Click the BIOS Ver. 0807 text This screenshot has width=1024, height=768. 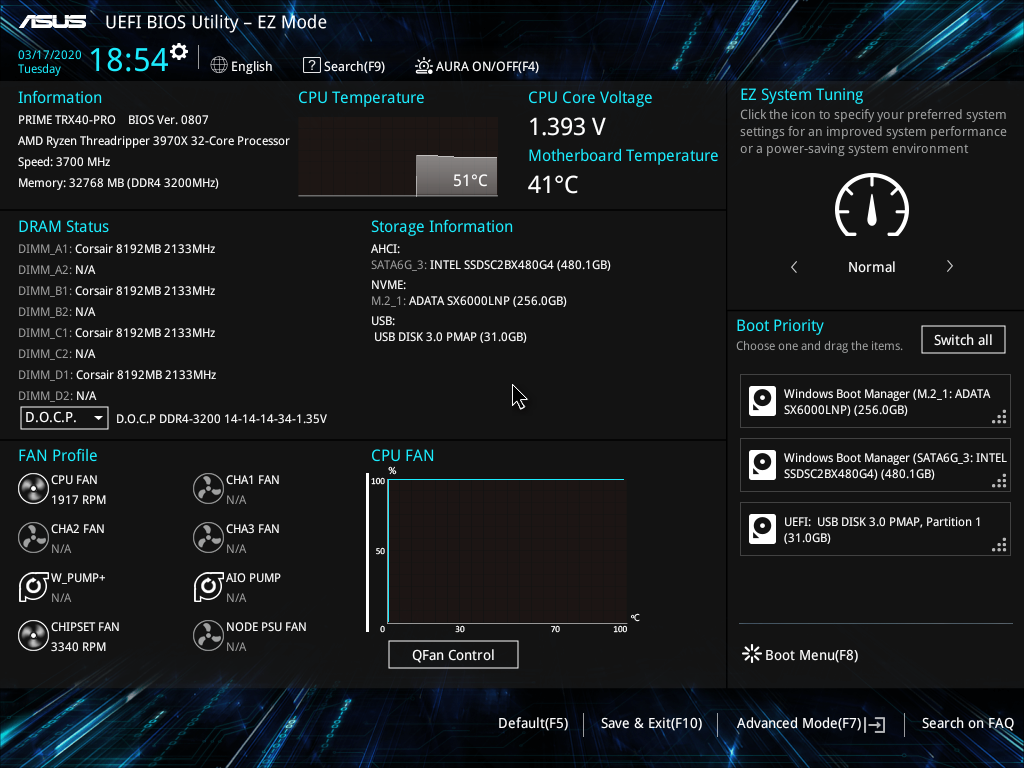tap(168, 120)
